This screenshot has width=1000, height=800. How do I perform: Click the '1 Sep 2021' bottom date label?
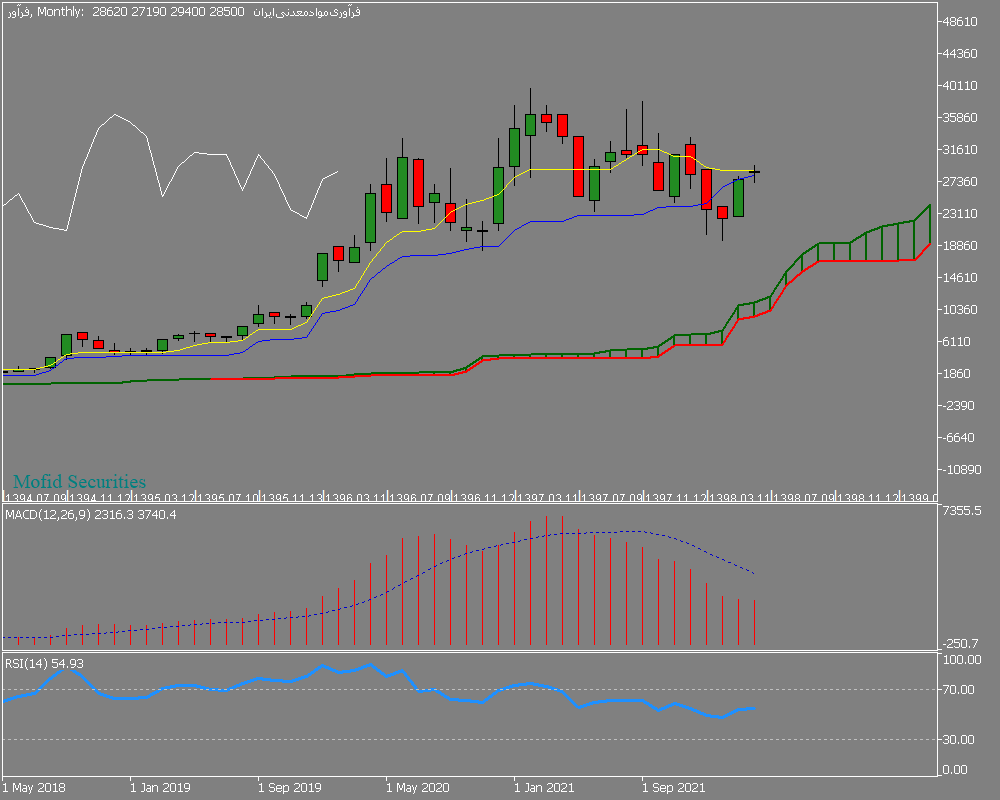(x=674, y=788)
